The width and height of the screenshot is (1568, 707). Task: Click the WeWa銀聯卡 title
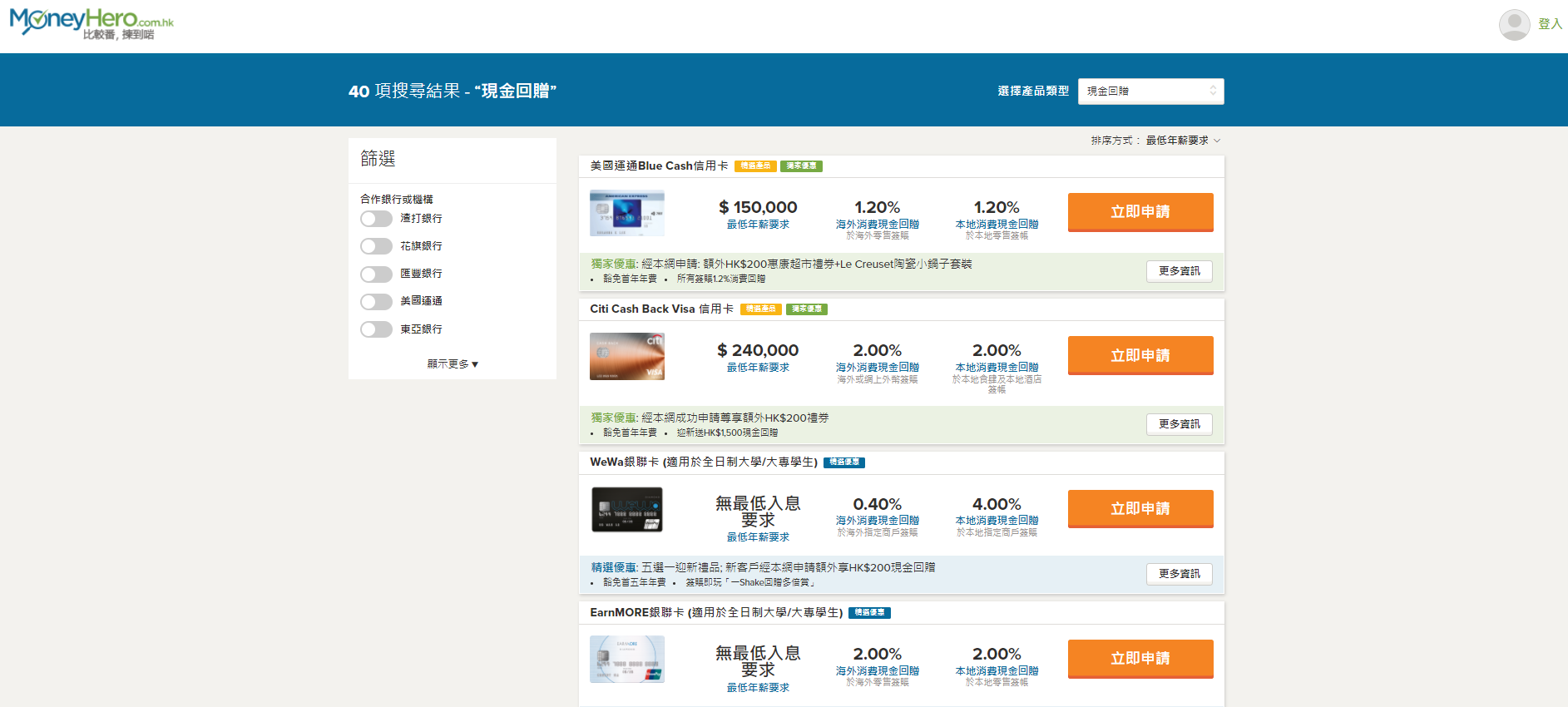tap(704, 462)
